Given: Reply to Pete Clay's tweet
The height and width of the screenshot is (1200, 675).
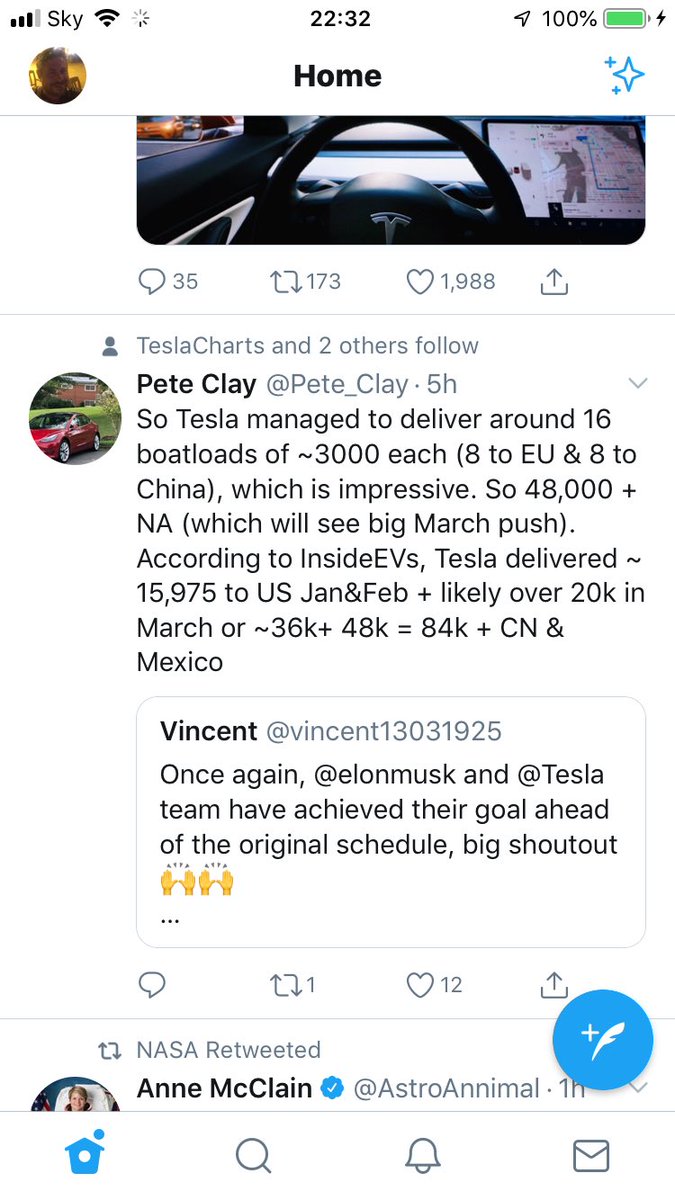Looking at the screenshot, I should pos(151,985).
